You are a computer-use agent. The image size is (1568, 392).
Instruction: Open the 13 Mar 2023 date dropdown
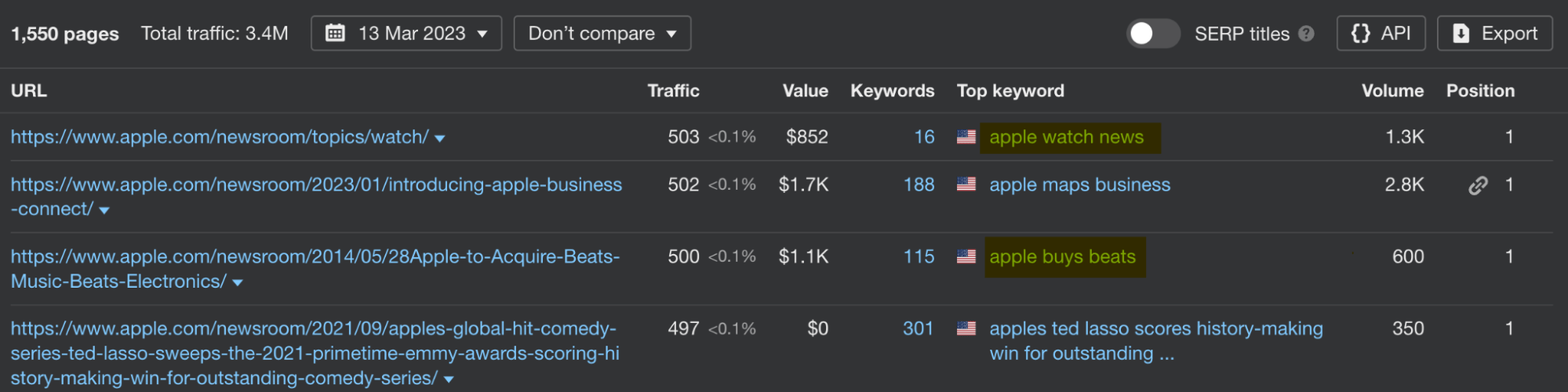point(406,34)
